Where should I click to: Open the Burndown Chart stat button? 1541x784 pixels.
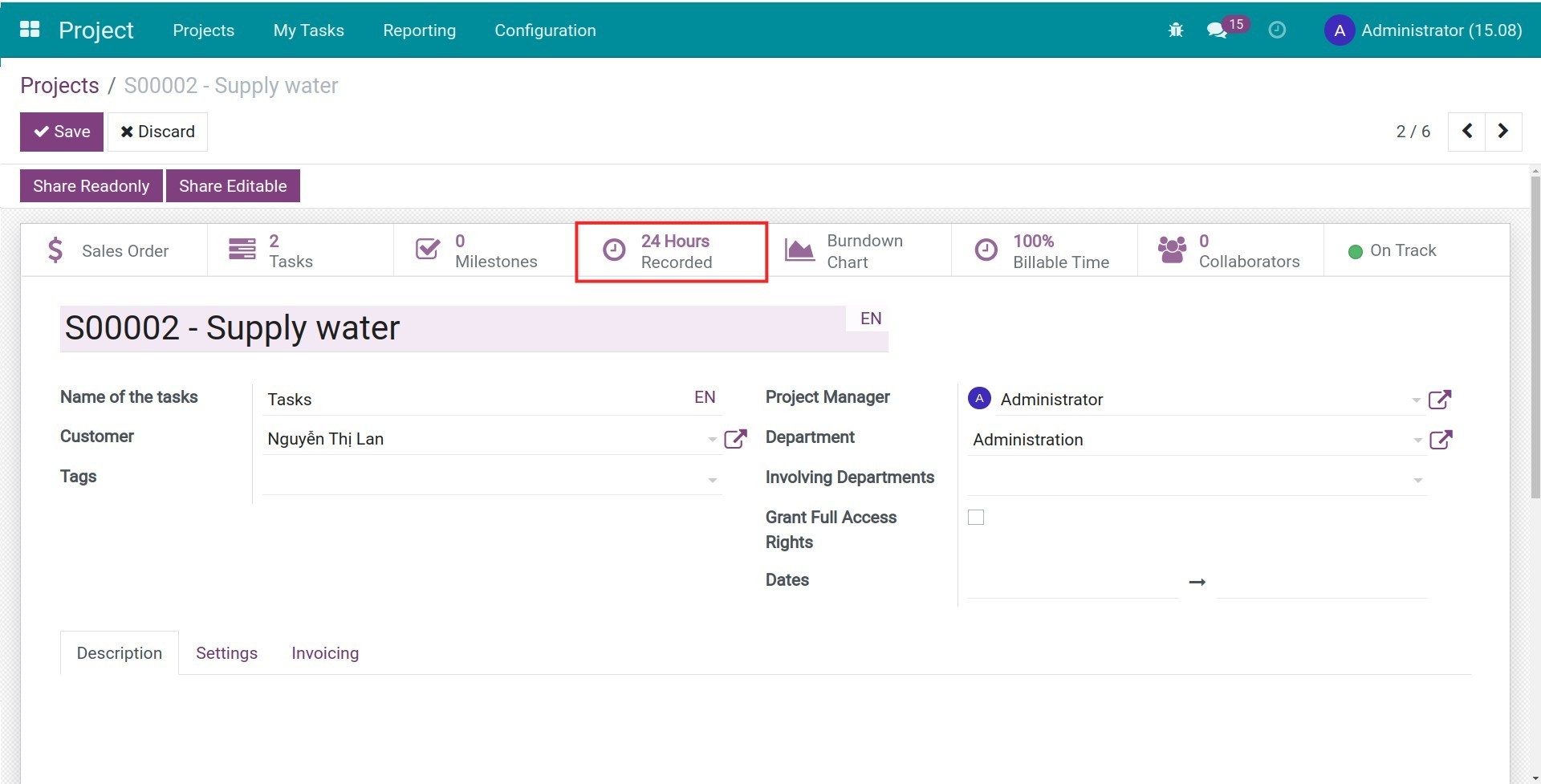coord(861,250)
